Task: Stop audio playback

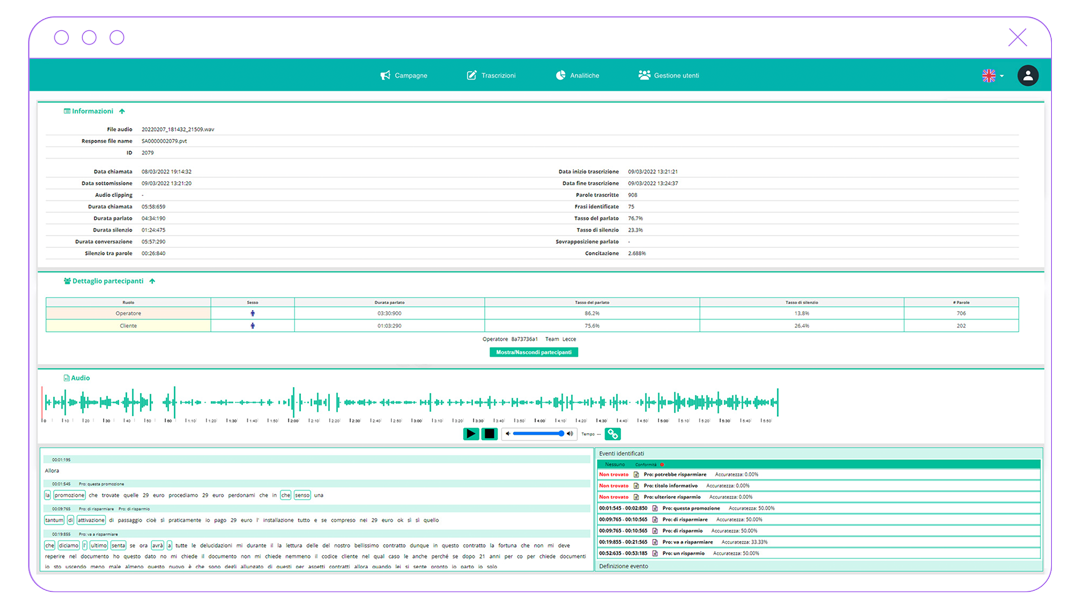Action: pos(489,434)
